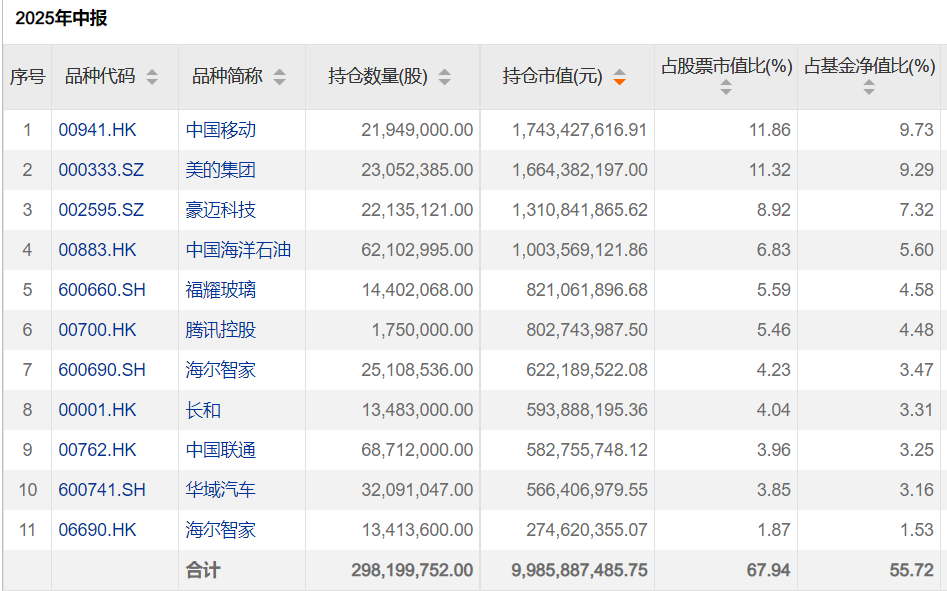Click sort icon next to 品种代码 header
The width and height of the screenshot is (947, 591).
(x=152, y=77)
